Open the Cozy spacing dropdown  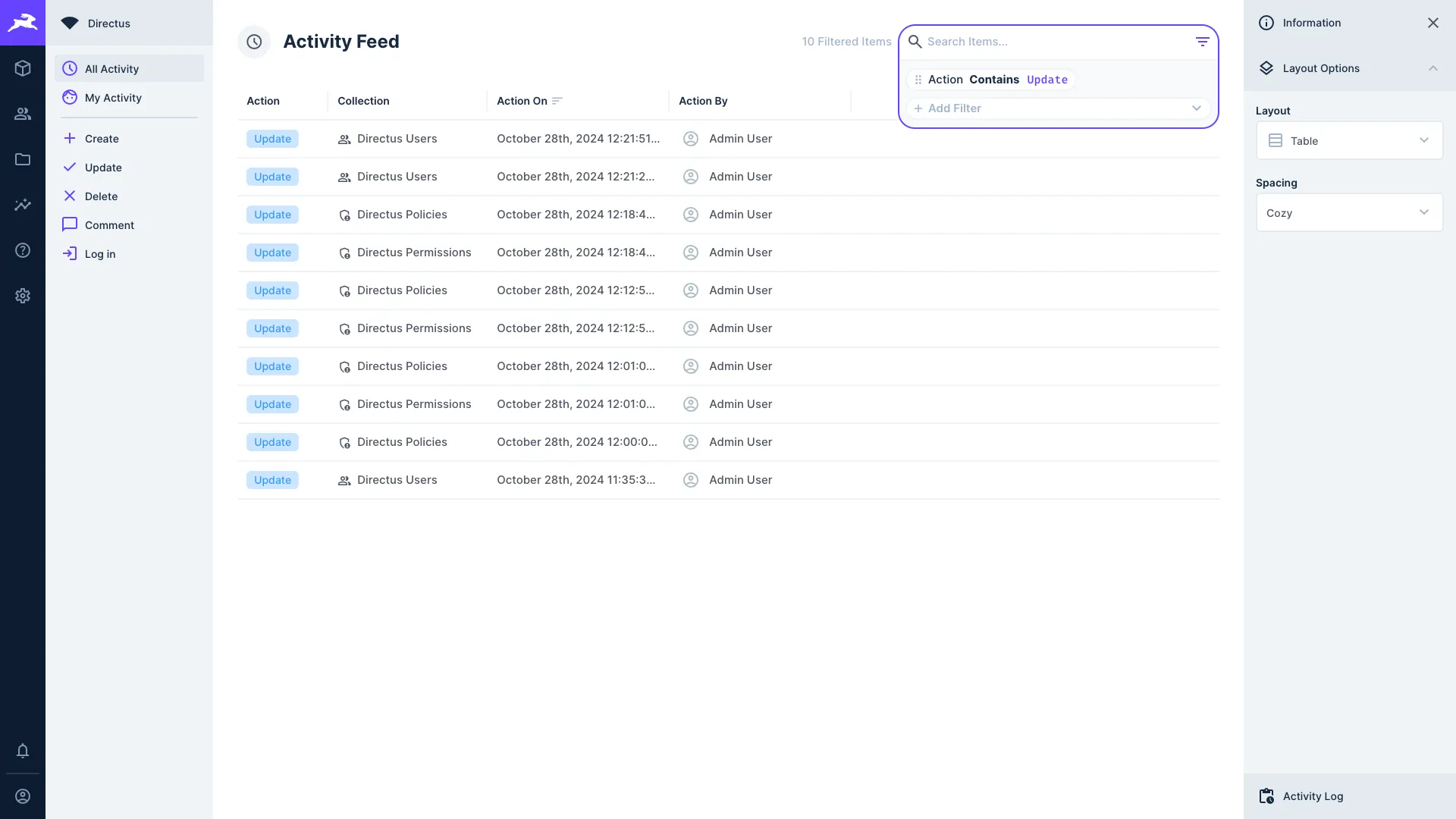point(1348,212)
